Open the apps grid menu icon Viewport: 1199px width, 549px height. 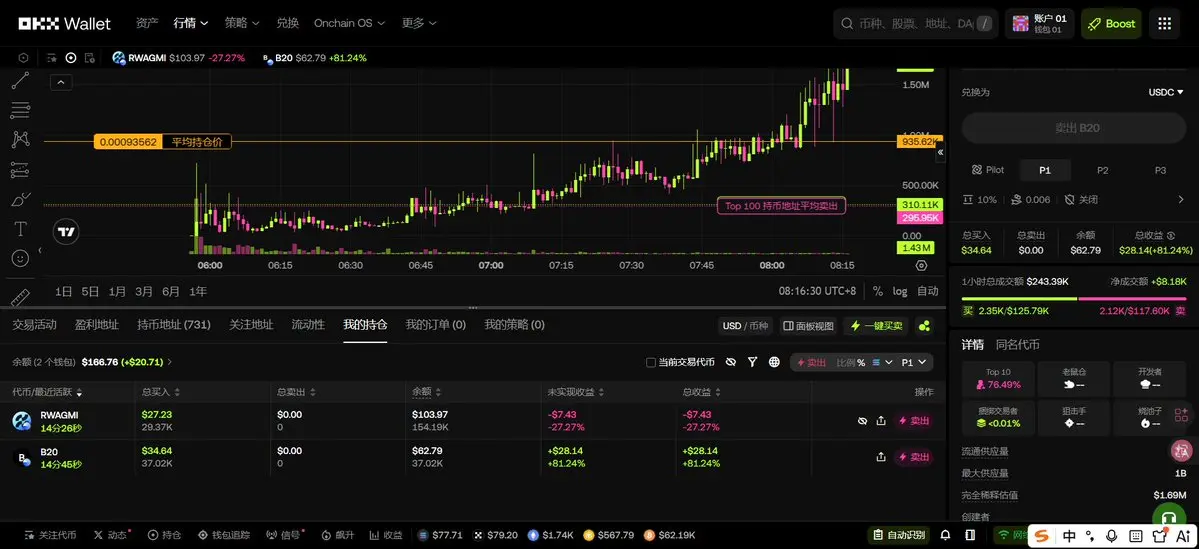click(x=1165, y=24)
